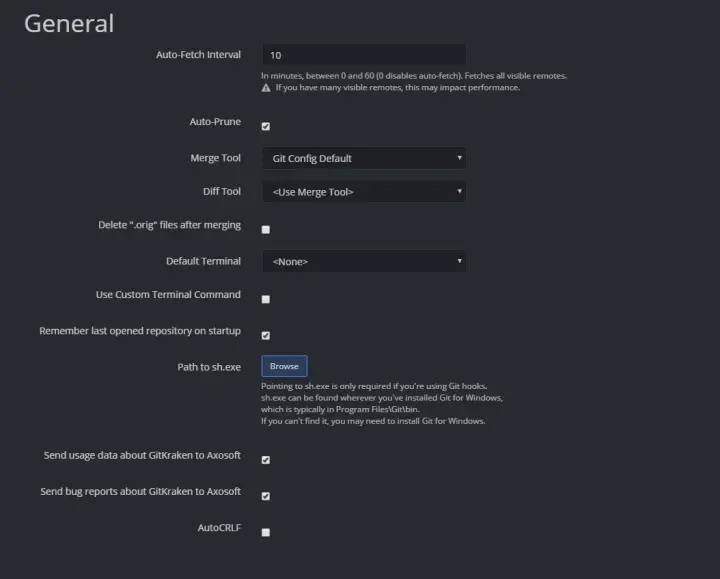
Task: Enable Delete ".orig" files after merging
Action: (266, 230)
